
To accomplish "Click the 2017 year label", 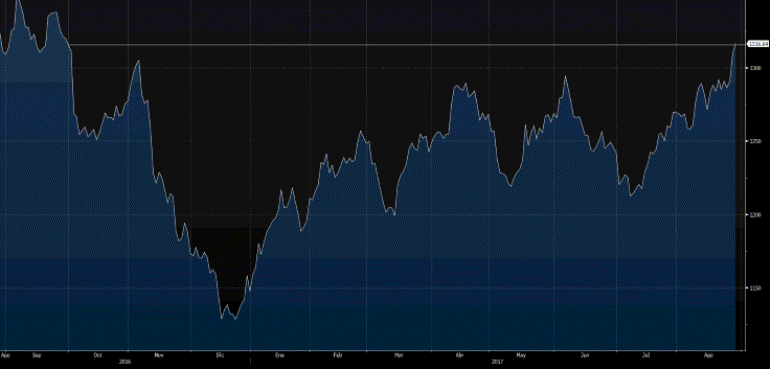I will click(x=497, y=361).
